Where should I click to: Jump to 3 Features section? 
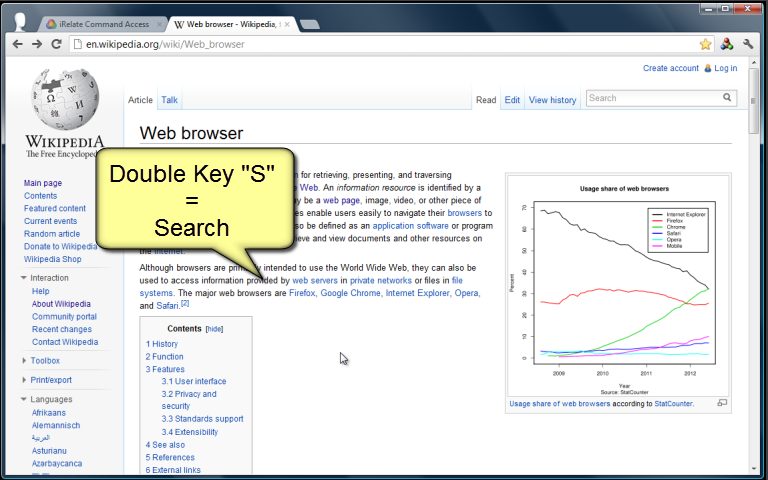click(165, 369)
